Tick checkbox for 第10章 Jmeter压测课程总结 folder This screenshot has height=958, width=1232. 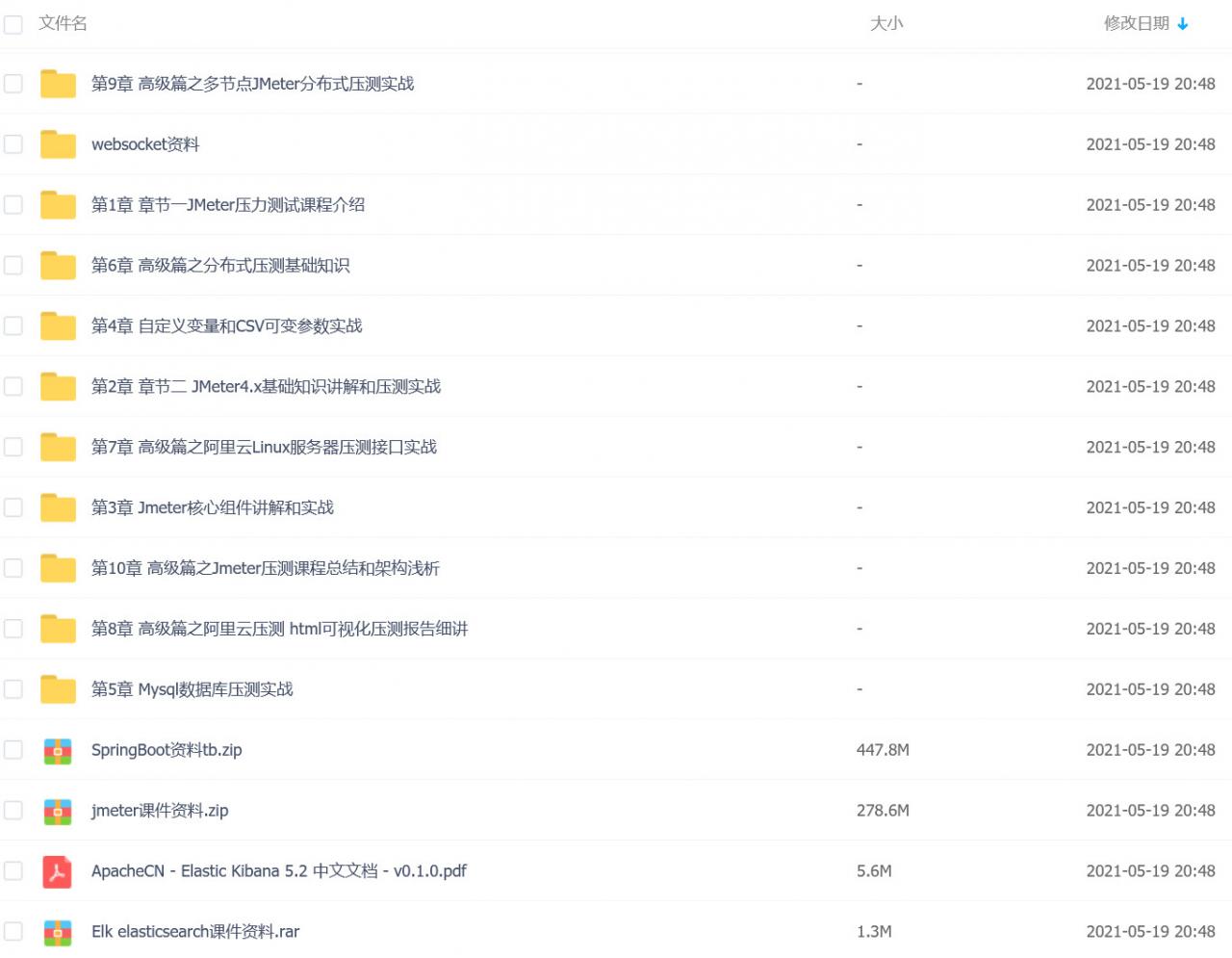13,569
